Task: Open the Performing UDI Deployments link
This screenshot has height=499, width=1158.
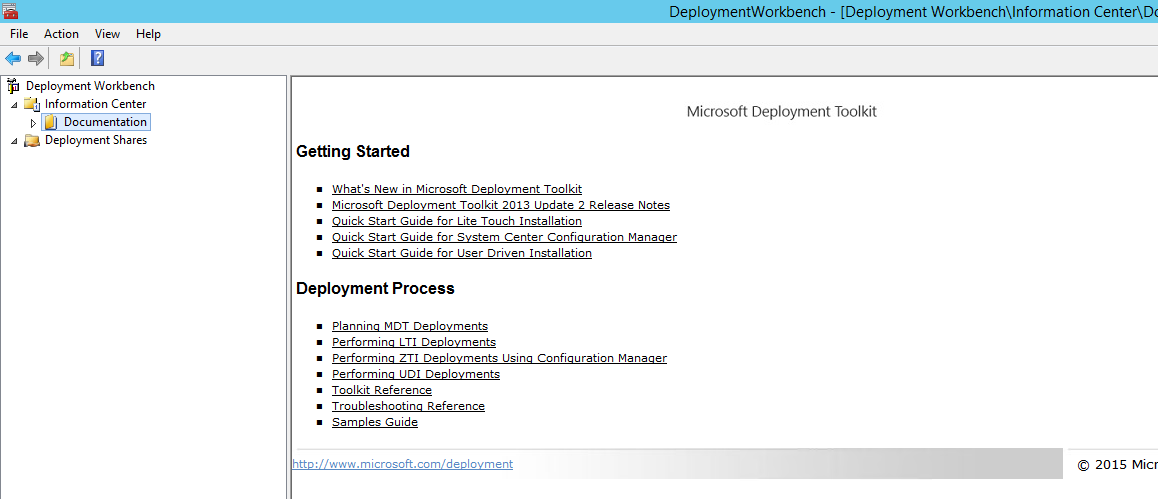Action: [416, 375]
